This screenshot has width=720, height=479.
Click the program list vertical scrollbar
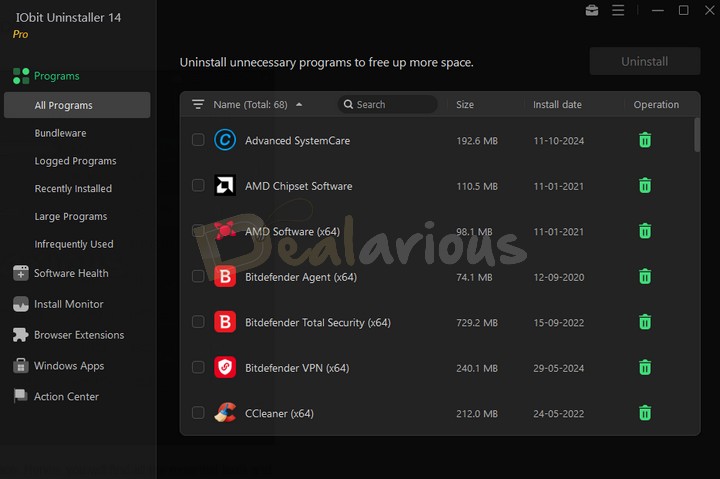[697, 135]
